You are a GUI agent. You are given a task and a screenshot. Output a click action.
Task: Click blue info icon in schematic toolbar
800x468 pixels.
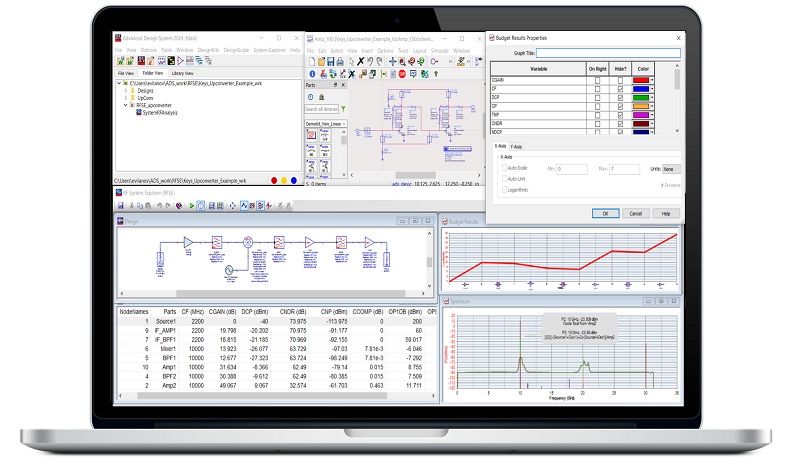pyautogui.click(x=312, y=75)
